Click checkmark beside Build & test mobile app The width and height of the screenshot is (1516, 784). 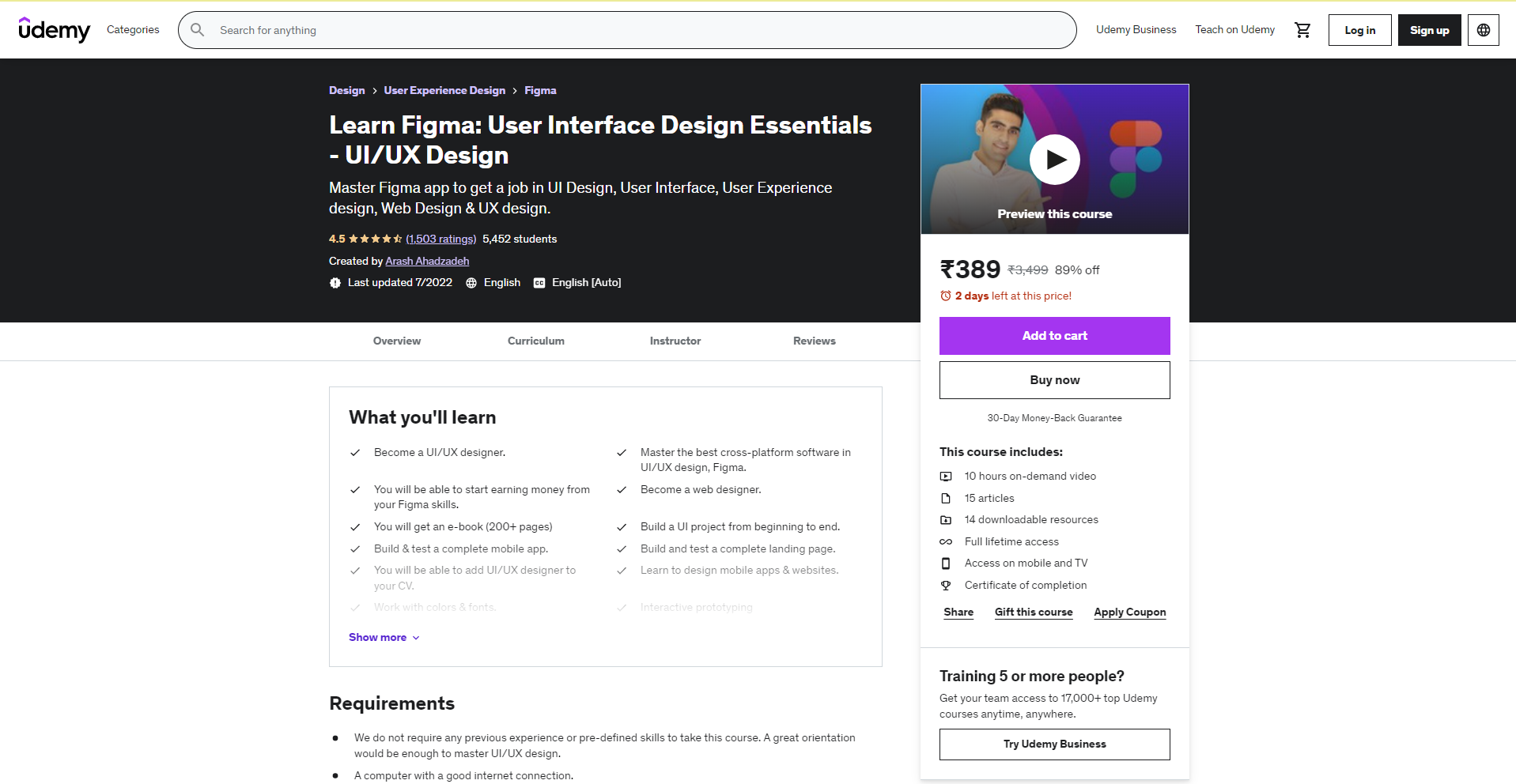pyautogui.click(x=355, y=549)
